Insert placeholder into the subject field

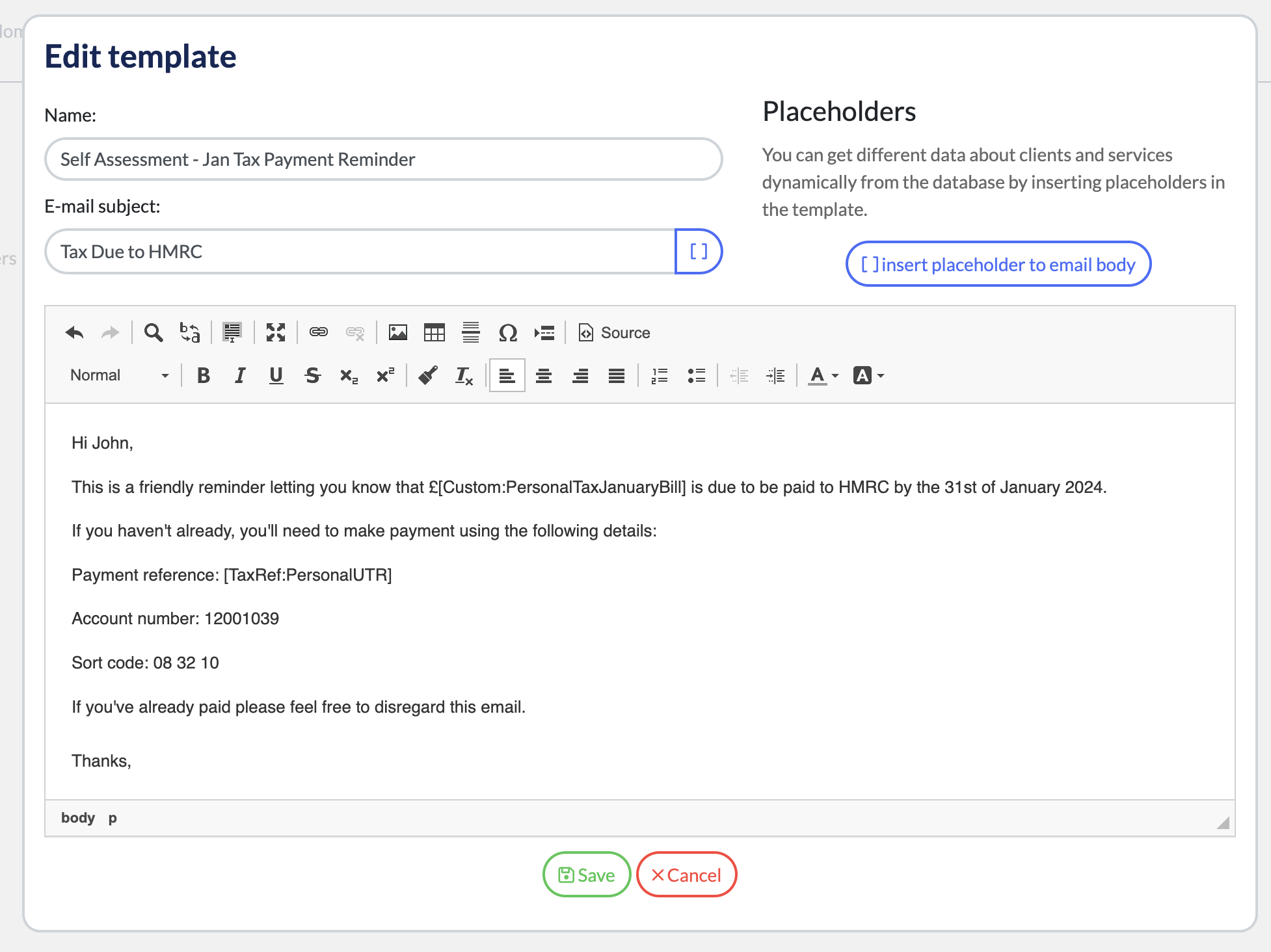pos(699,252)
